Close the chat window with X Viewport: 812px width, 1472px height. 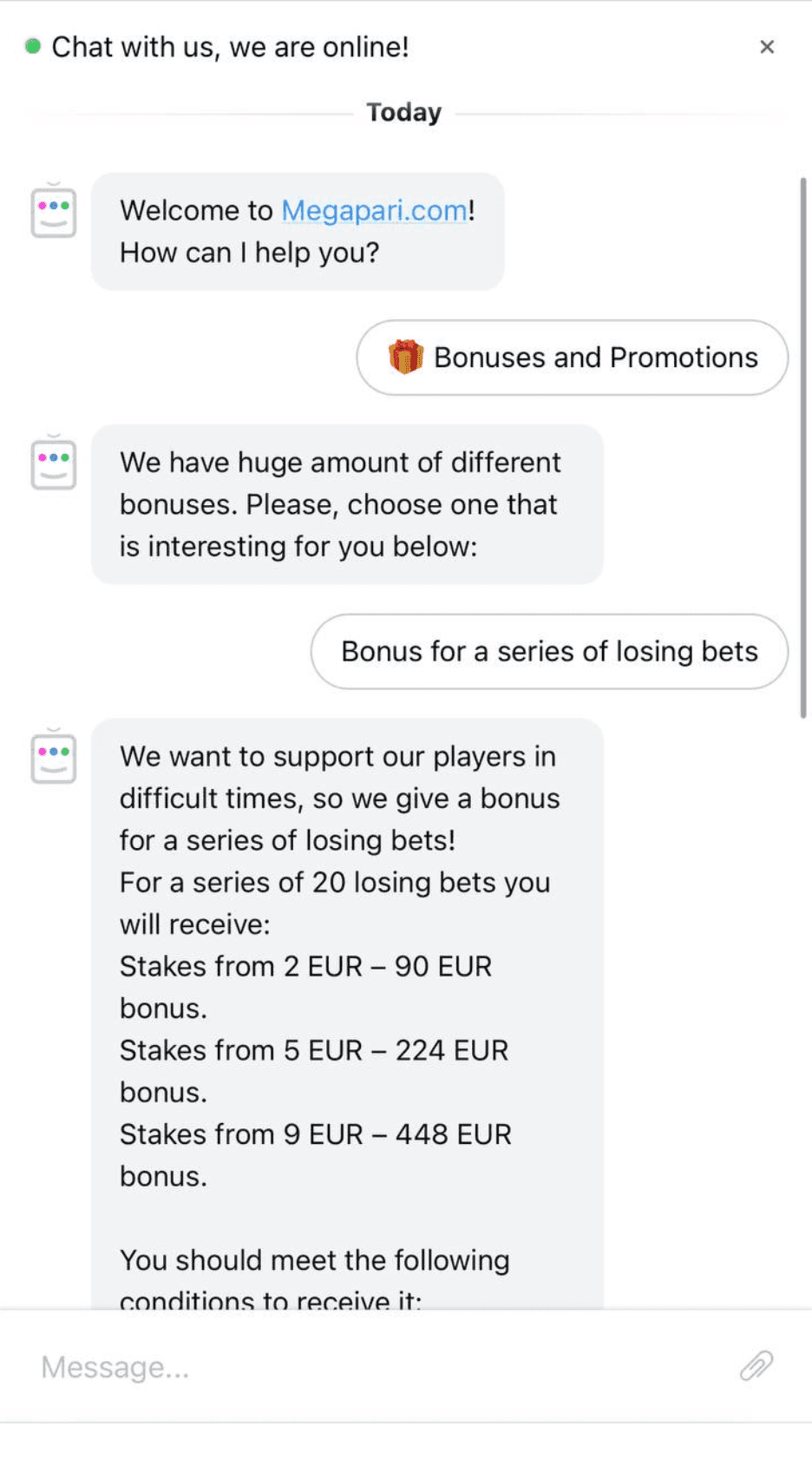pos(767,47)
